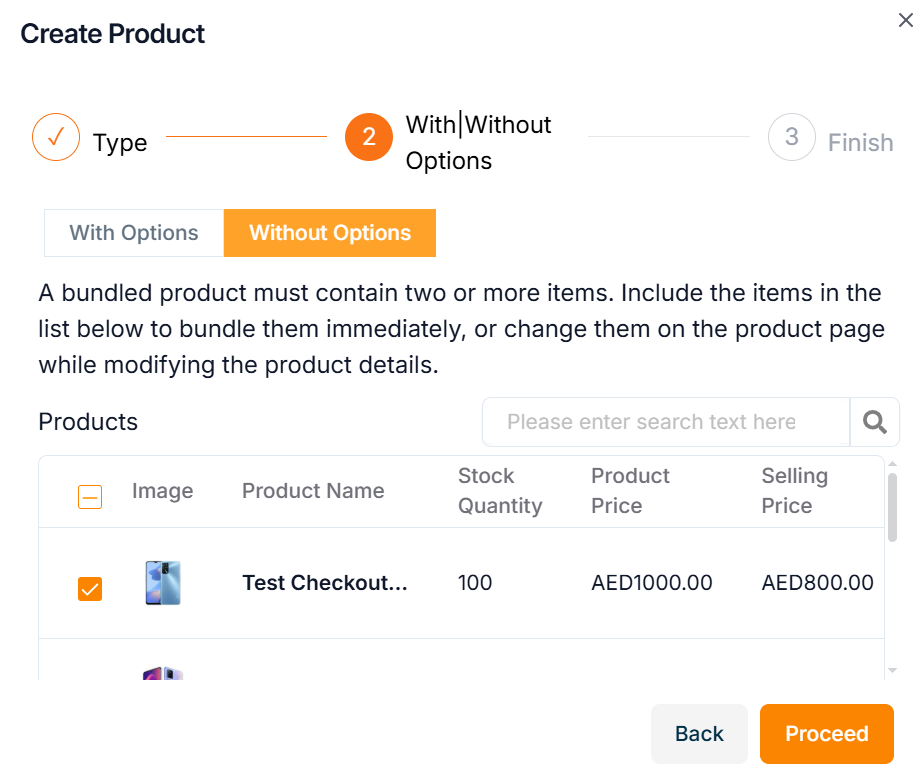Go back using the Back button

click(699, 734)
